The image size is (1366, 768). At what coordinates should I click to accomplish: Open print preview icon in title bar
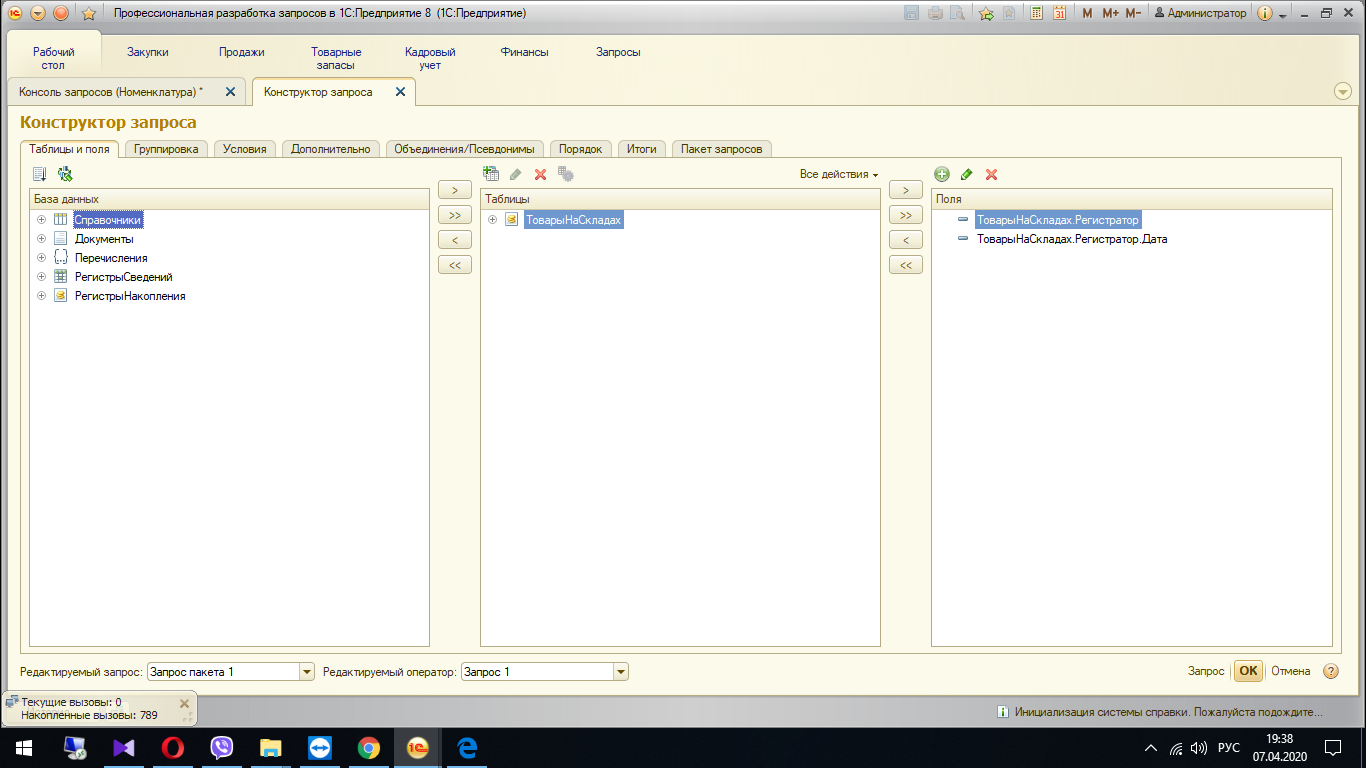coord(958,13)
